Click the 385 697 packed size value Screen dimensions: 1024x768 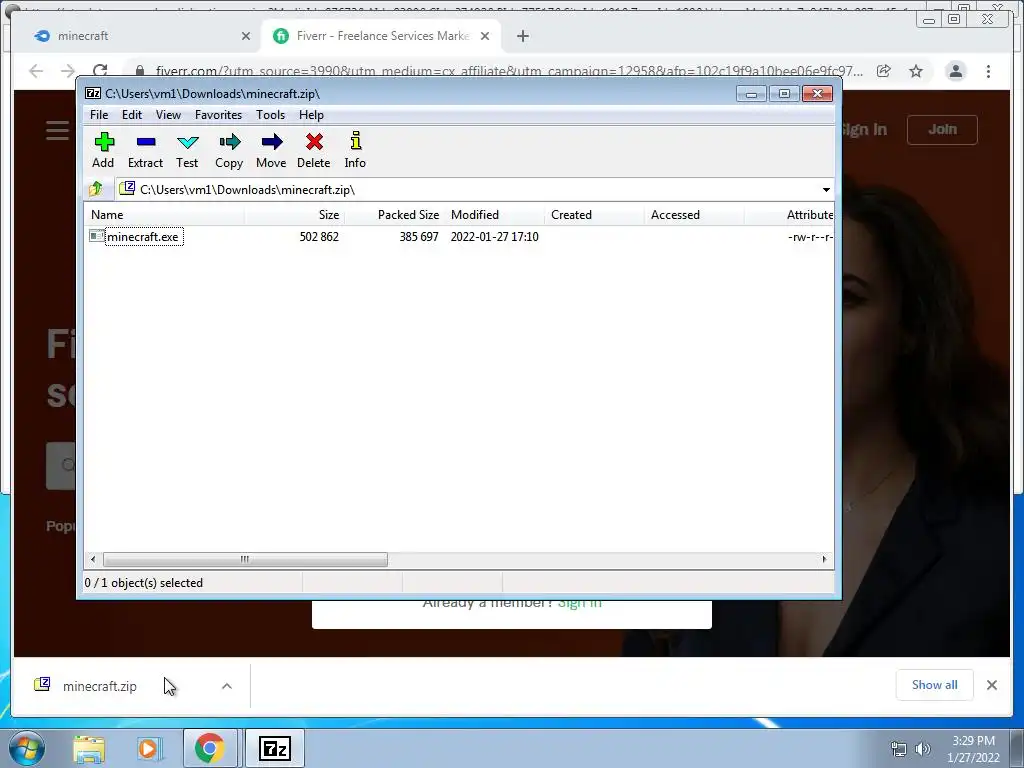(x=419, y=237)
